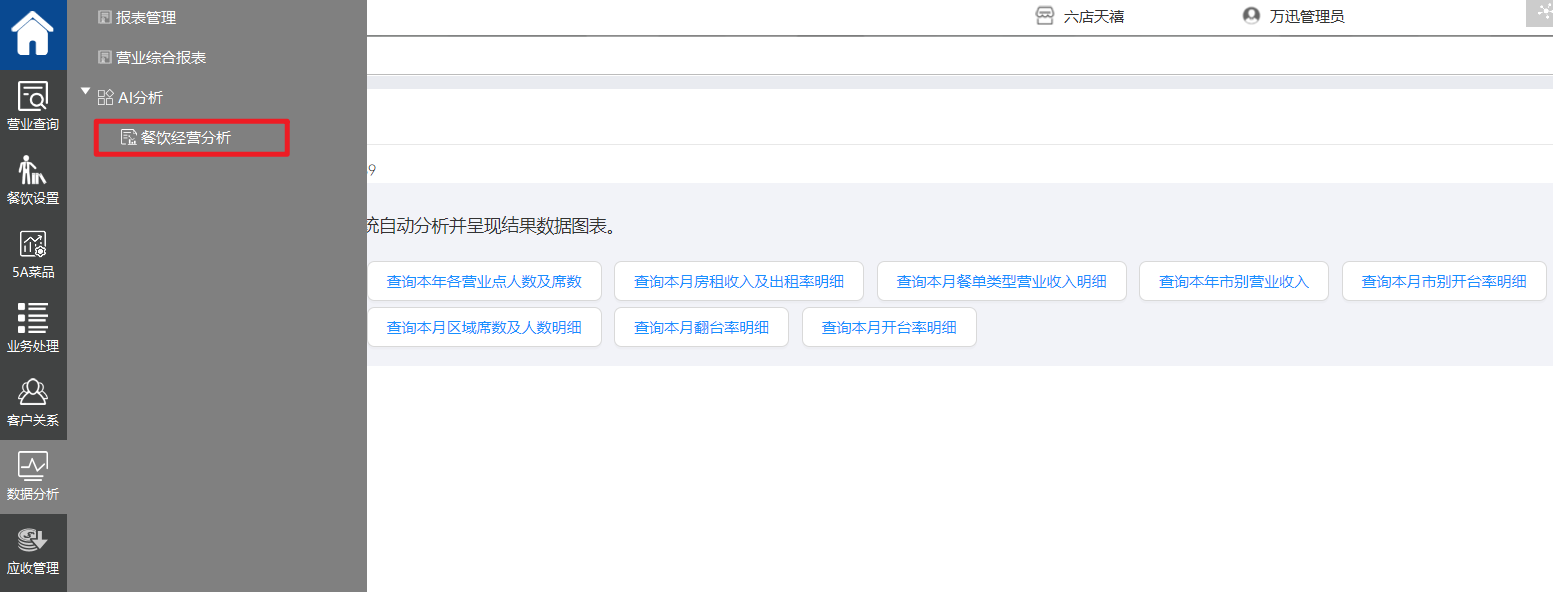Open 营业查询 in the sidebar

(33, 107)
